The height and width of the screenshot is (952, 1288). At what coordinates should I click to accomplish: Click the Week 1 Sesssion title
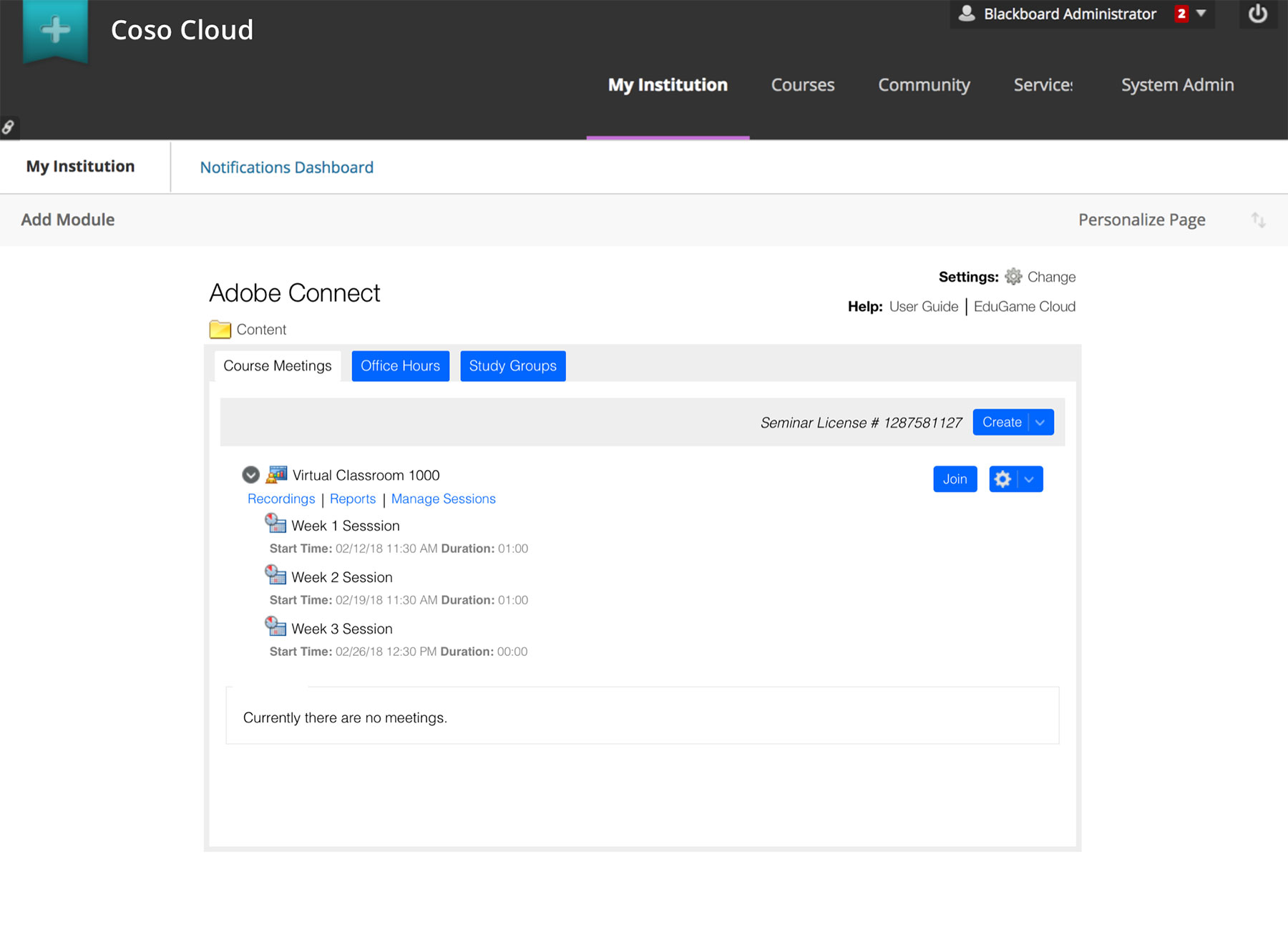[x=346, y=526]
